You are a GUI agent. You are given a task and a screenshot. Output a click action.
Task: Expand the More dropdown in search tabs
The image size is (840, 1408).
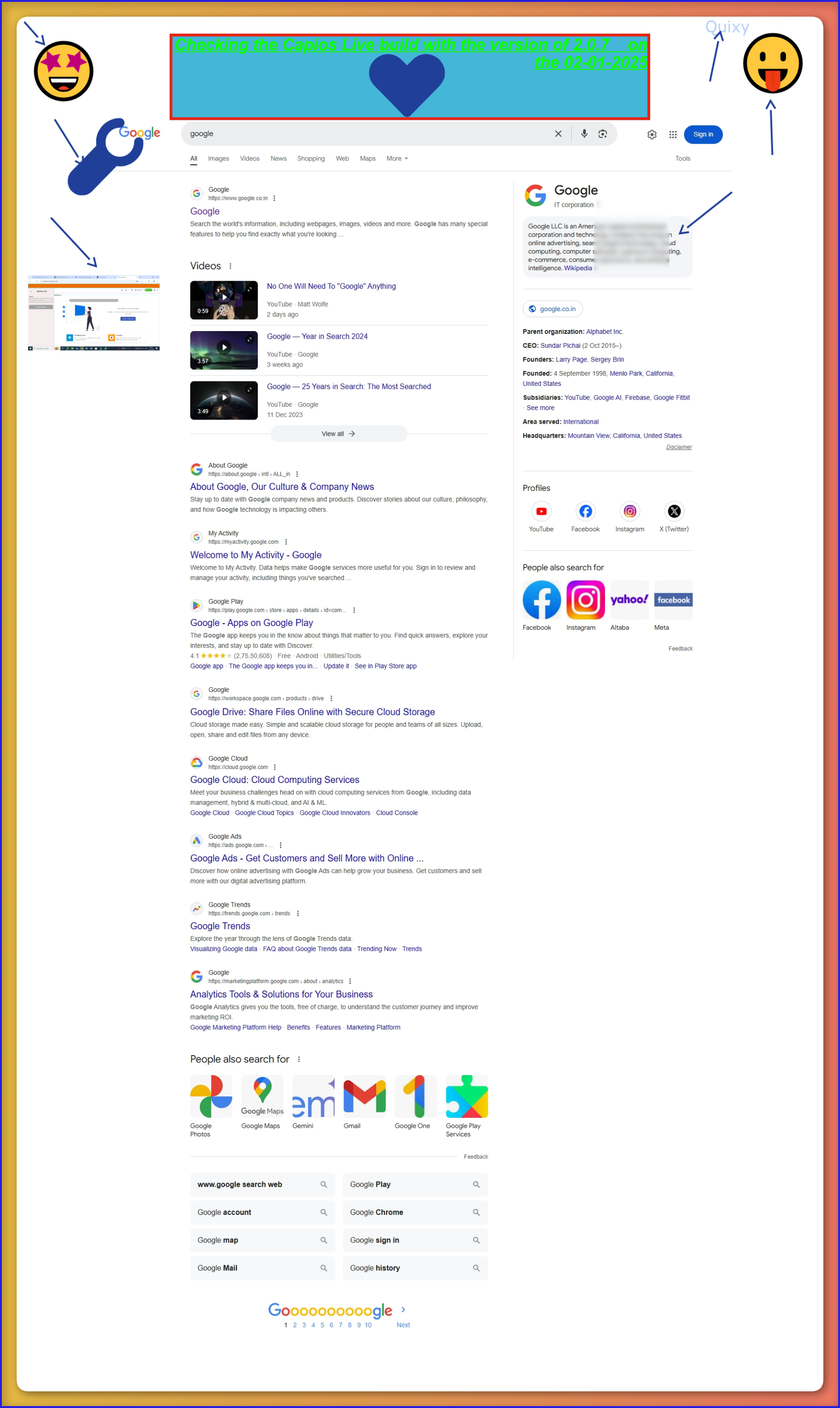click(397, 158)
